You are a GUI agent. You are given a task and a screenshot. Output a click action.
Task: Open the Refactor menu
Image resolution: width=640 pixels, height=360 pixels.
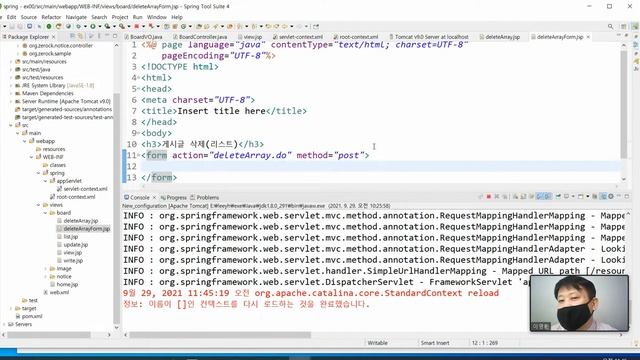(x=51, y=17)
